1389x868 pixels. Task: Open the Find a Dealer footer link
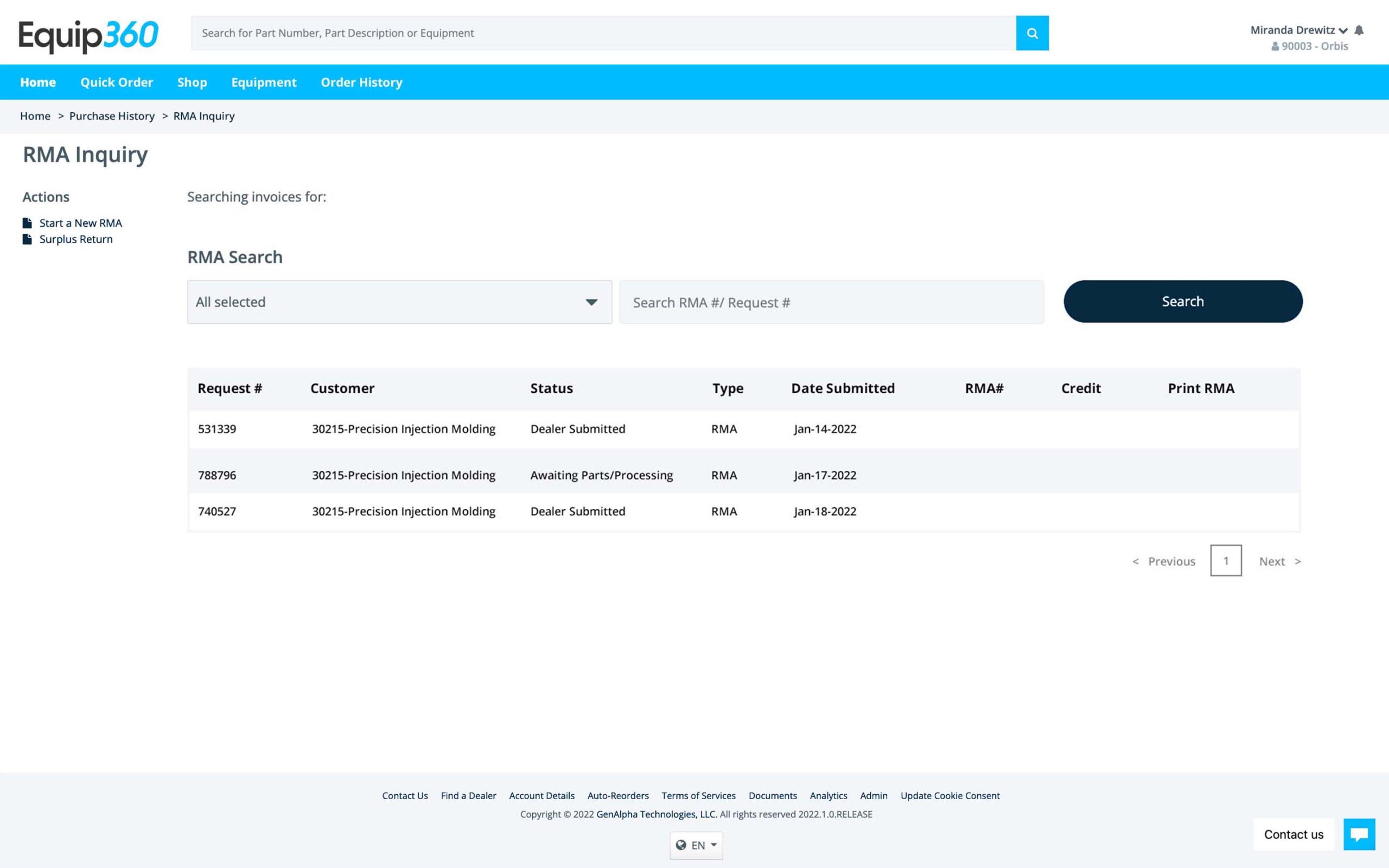pos(468,796)
